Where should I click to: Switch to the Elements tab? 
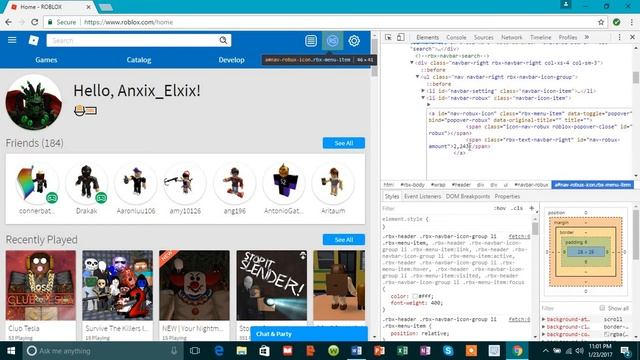(x=427, y=37)
